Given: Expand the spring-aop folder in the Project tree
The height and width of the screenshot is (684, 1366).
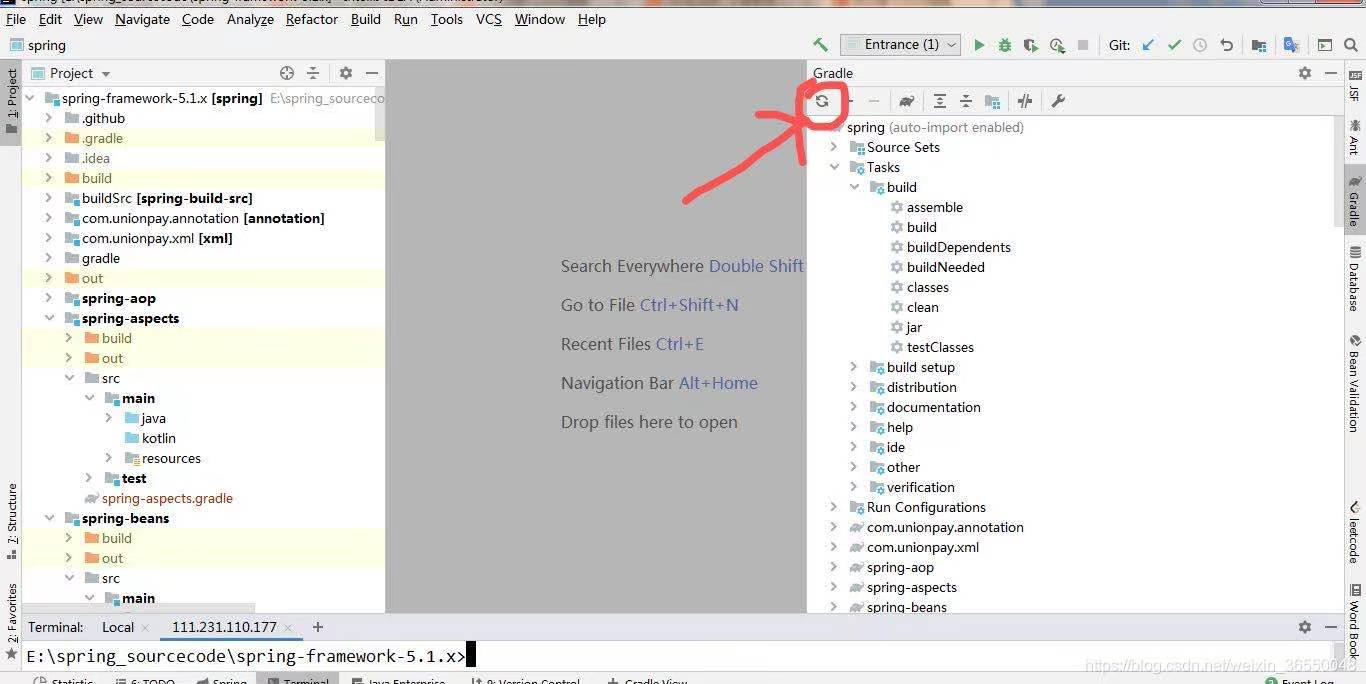Looking at the screenshot, I should 49,298.
